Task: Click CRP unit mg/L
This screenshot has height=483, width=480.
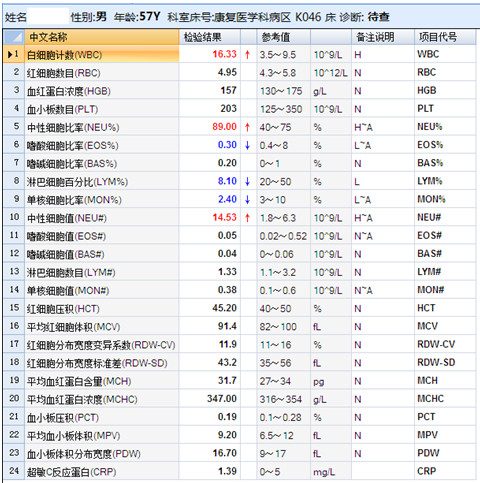Action: coord(324,472)
